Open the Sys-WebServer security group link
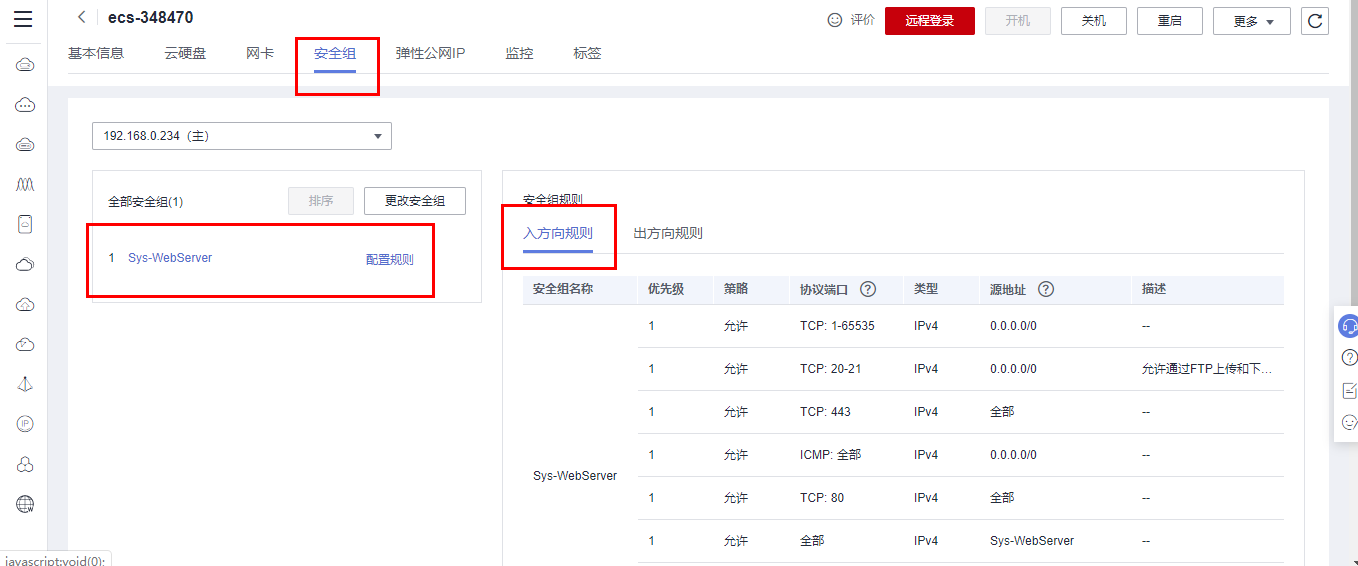 (x=170, y=258)
